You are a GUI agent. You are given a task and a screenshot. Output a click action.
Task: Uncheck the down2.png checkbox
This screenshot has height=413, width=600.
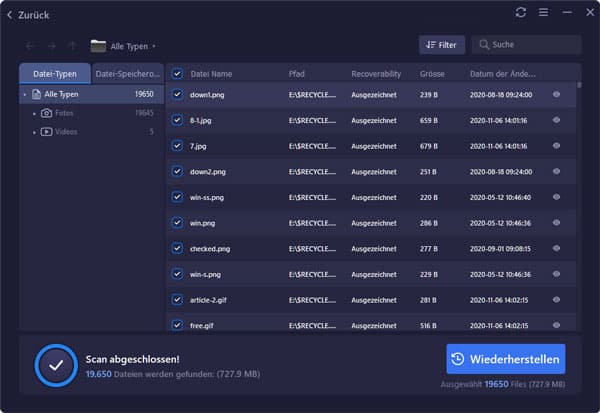coord(177,171)
